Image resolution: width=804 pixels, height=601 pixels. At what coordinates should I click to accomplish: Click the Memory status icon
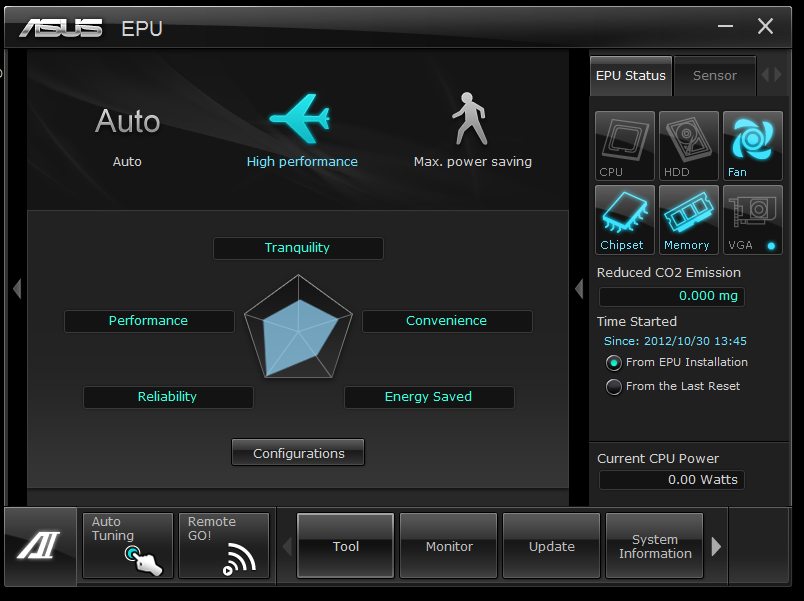[688, 219]
